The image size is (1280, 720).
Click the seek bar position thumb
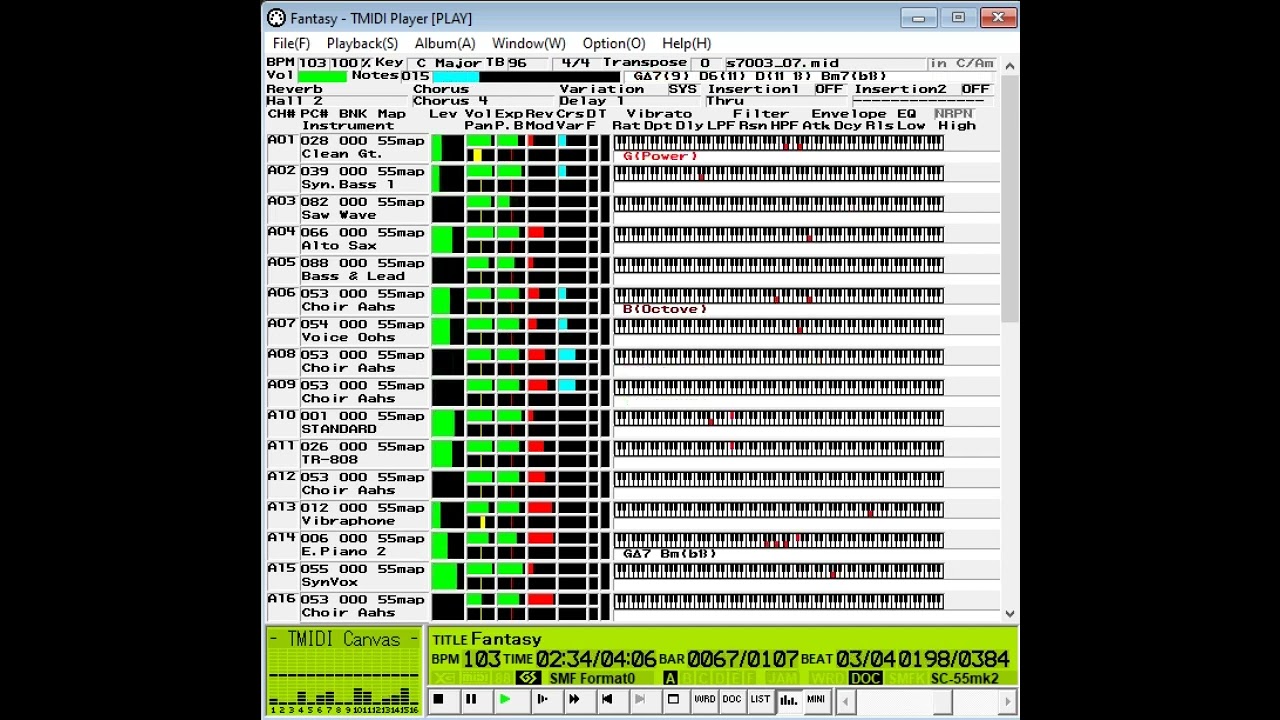coord(943,702)
